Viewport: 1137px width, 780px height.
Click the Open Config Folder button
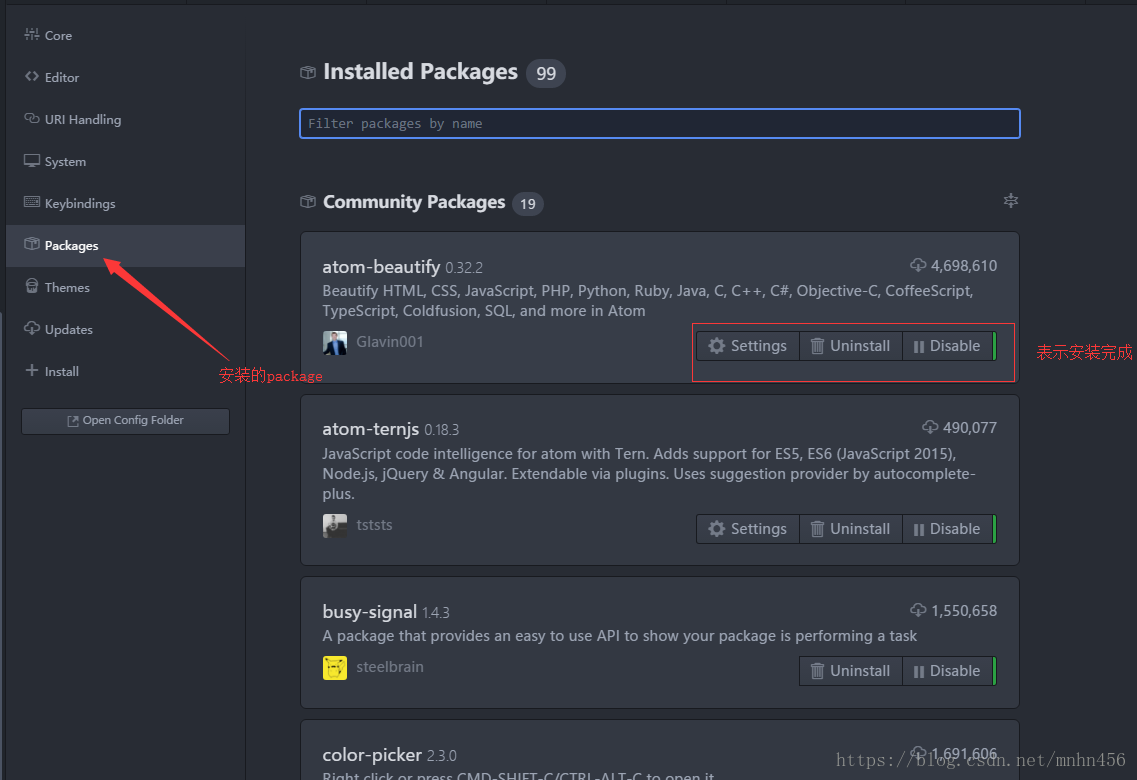click(125, 420)
